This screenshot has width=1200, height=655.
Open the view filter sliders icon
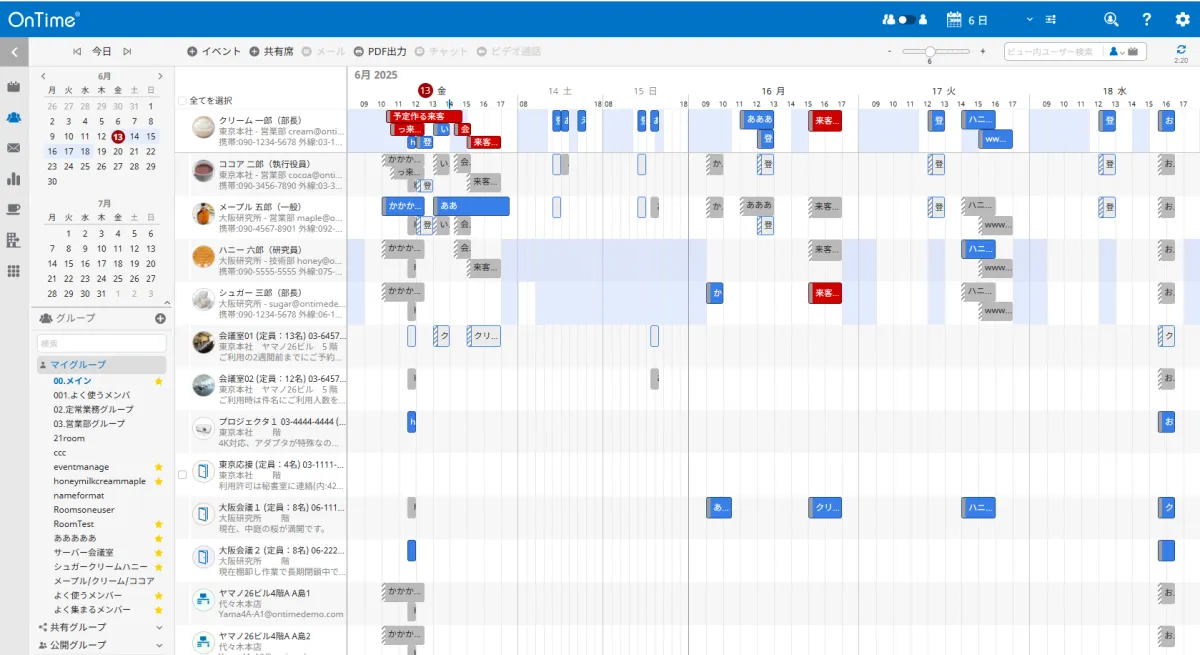(1051, 19)
